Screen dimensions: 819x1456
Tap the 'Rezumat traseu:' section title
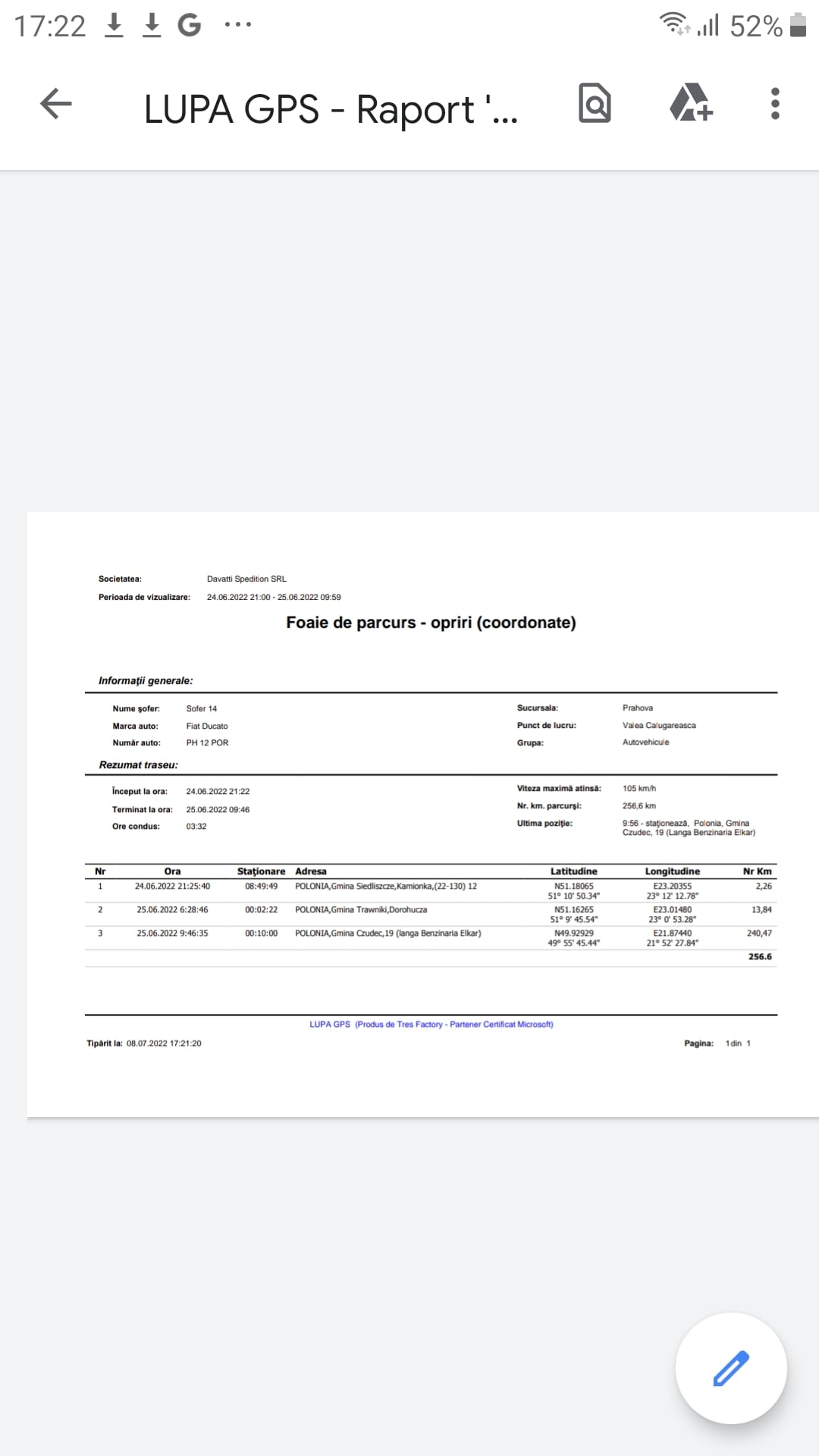(x=138, y=764)
